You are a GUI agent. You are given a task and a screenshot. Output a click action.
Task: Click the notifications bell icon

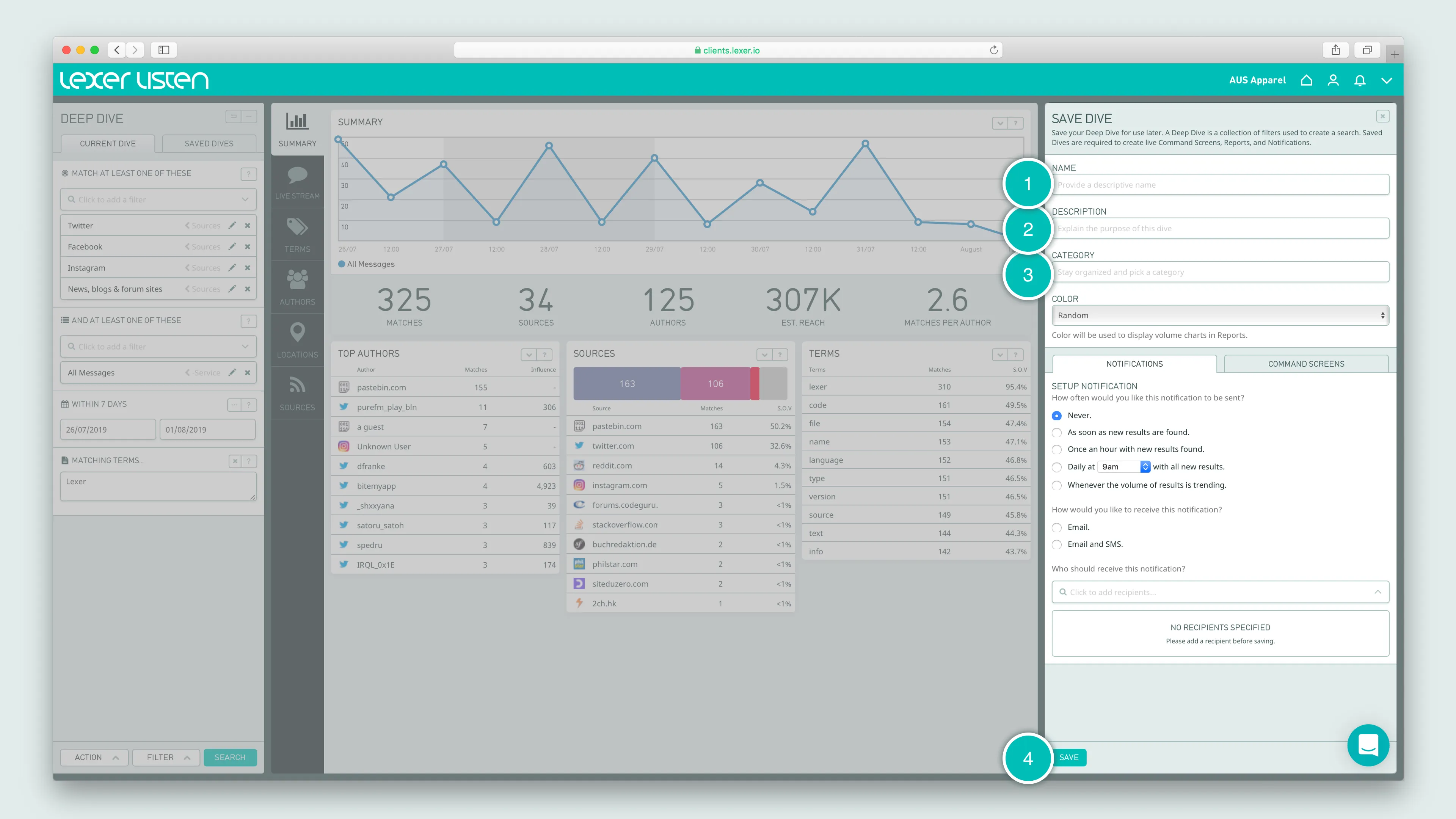tap(1360, 80)
